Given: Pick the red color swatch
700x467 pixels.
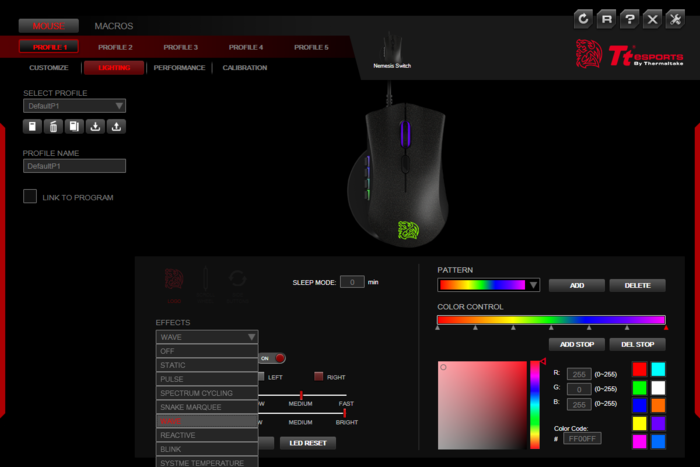Looking at the screenshot, I should tap(639, 370).
